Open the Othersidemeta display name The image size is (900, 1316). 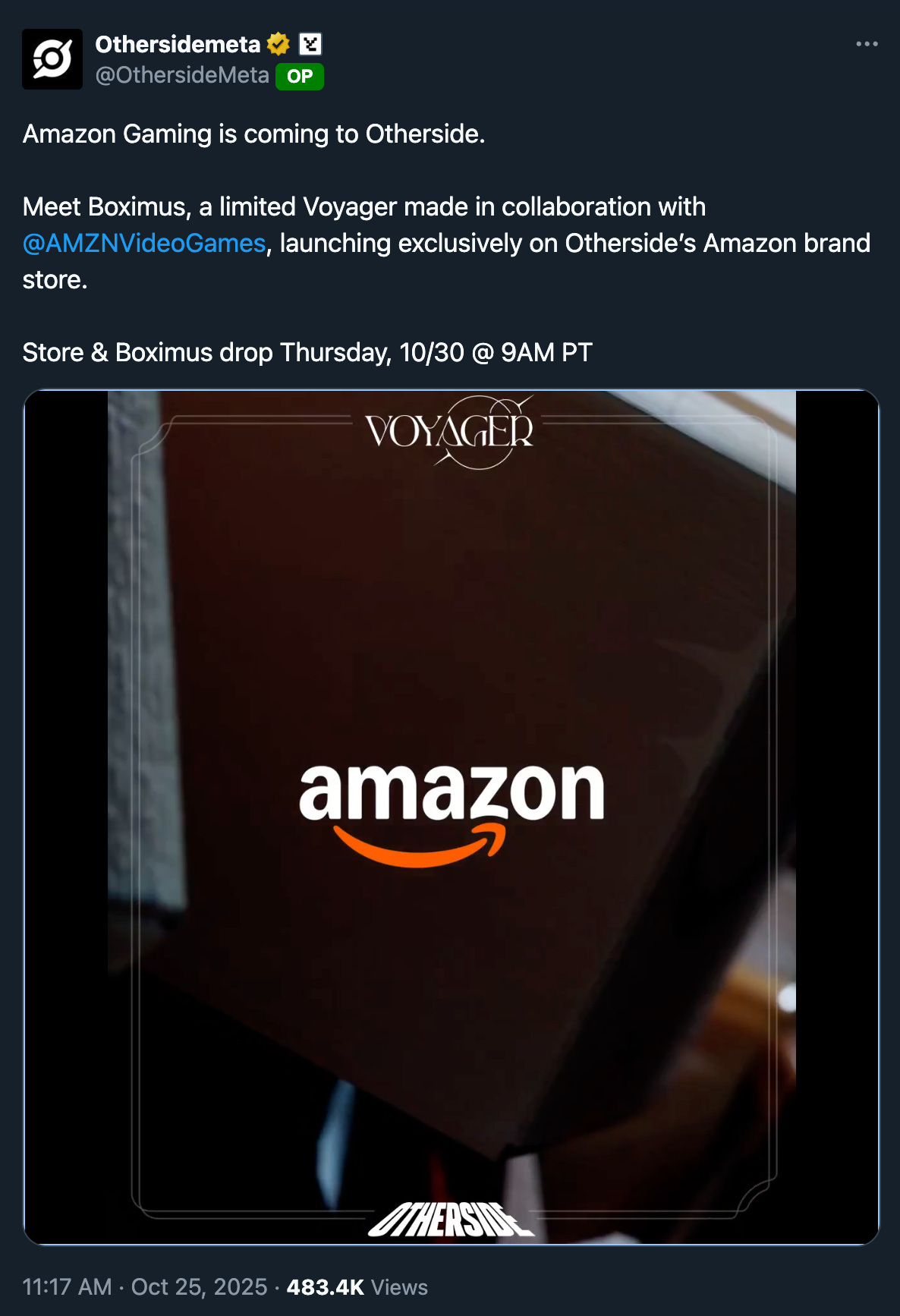(178, 45)
